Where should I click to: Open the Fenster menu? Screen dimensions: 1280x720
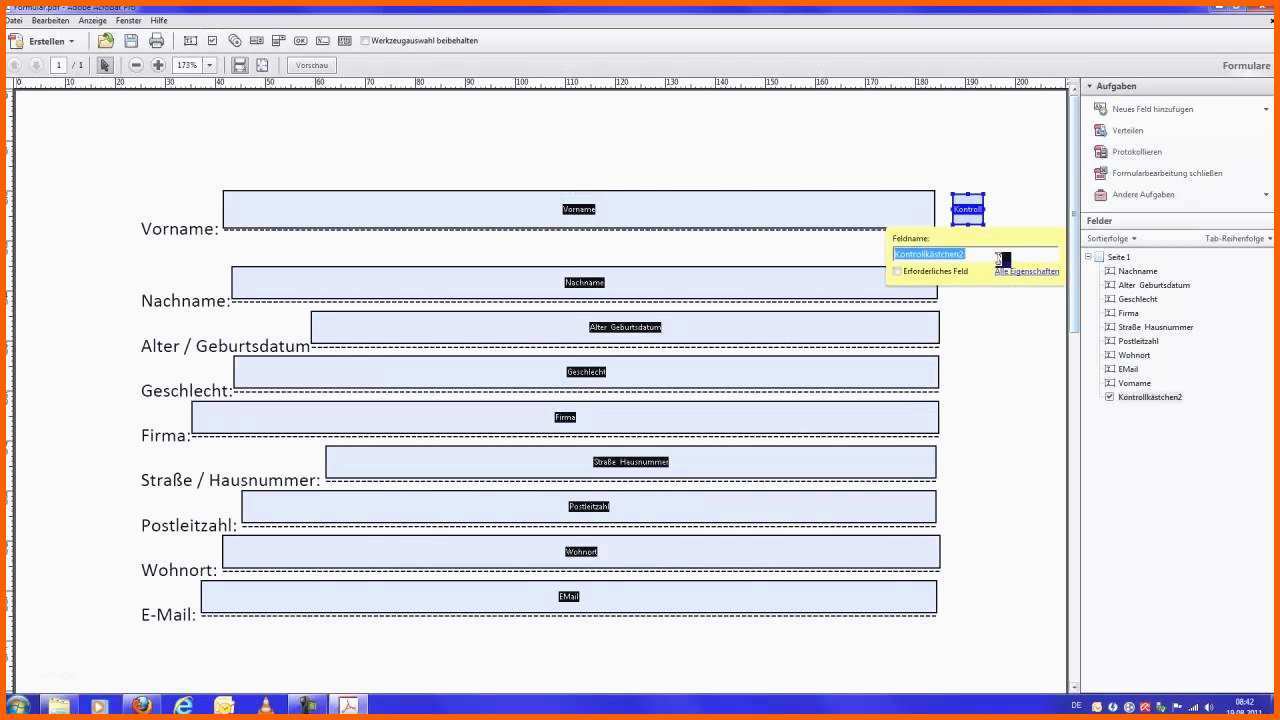click(x=128, y=20)
